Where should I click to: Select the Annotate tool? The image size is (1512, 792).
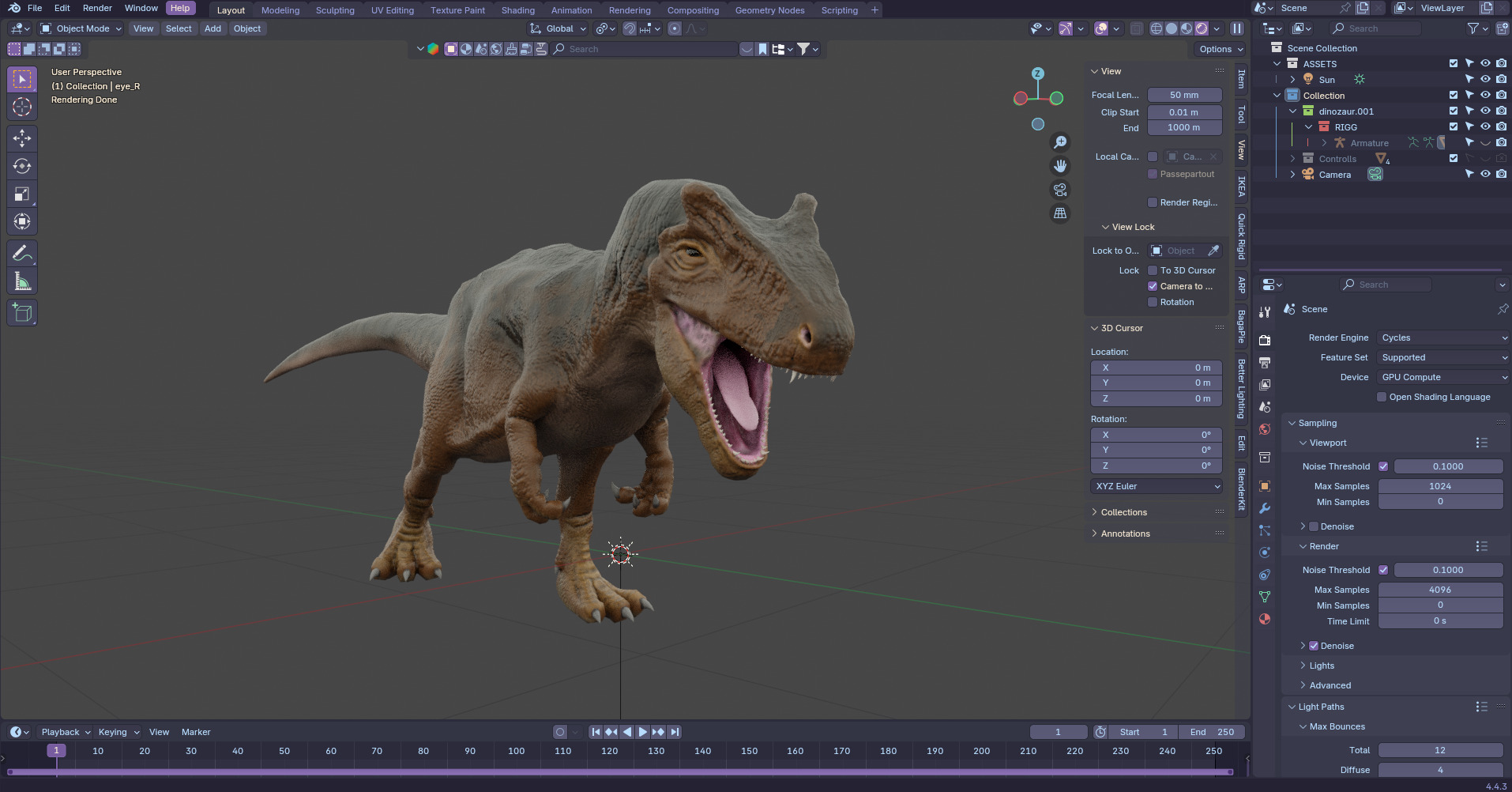(22, 254)
